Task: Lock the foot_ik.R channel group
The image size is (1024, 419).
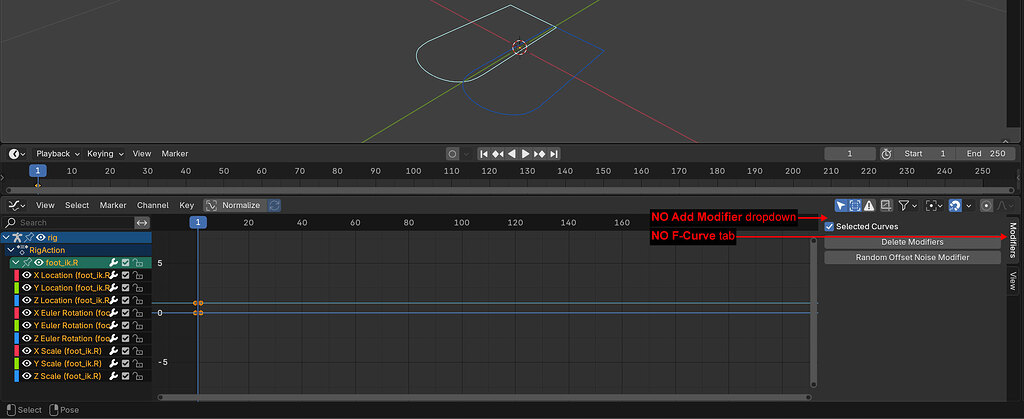Action: [x=138, y=262]
